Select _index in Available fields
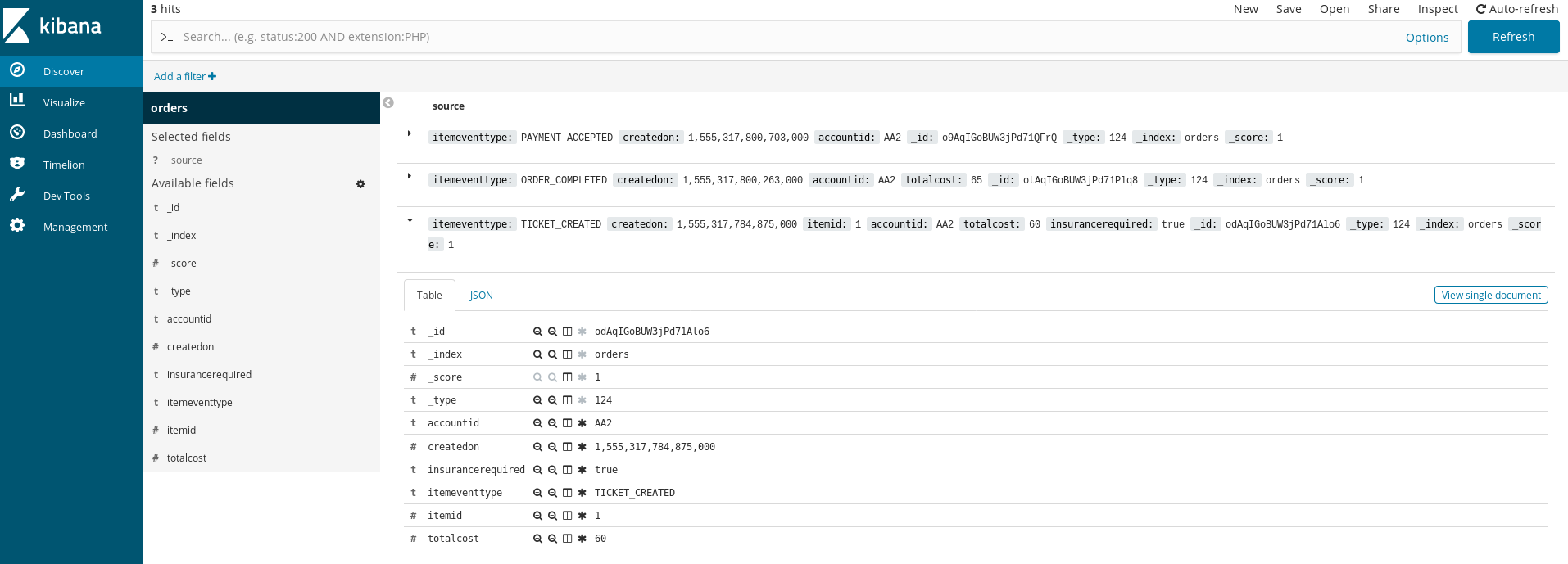Screen dimensions: 1568x564 (x=182, y=236)
